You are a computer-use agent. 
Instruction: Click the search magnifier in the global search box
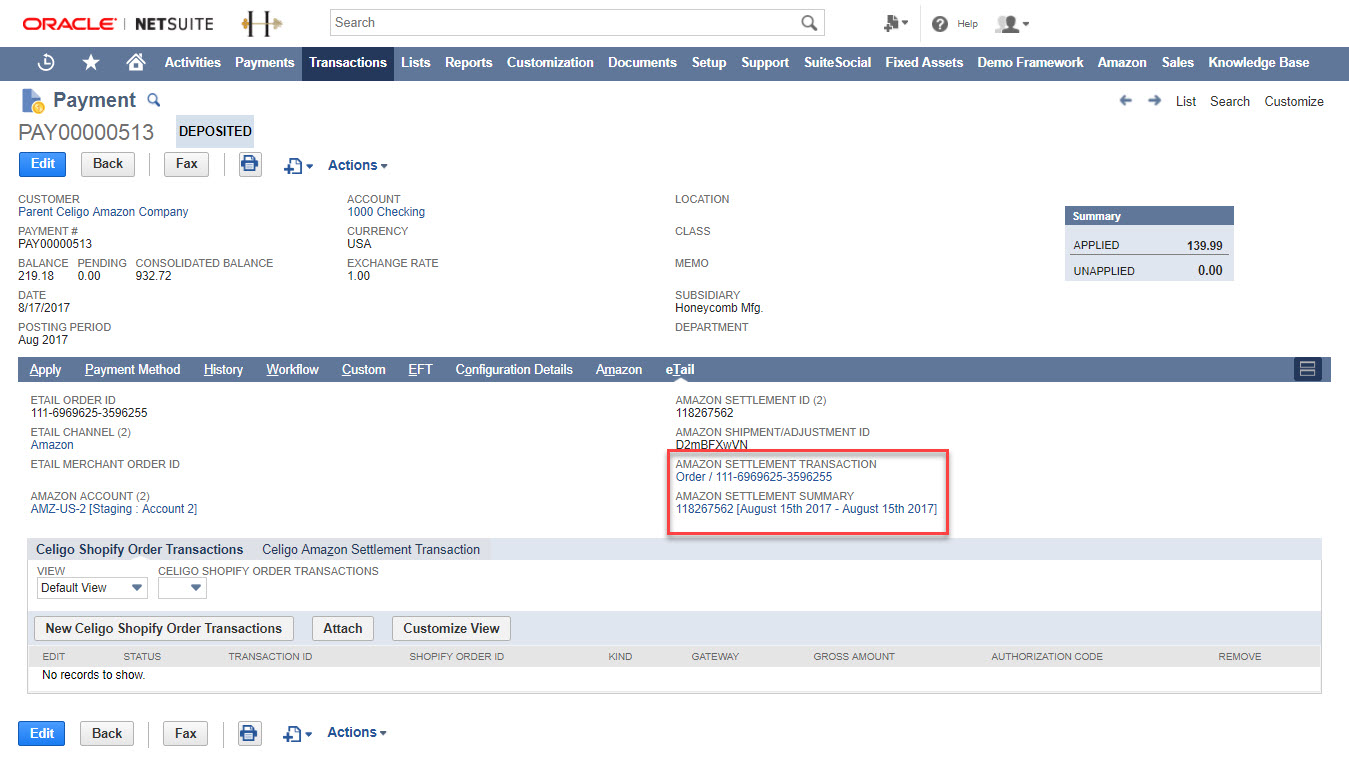point(809,23)
